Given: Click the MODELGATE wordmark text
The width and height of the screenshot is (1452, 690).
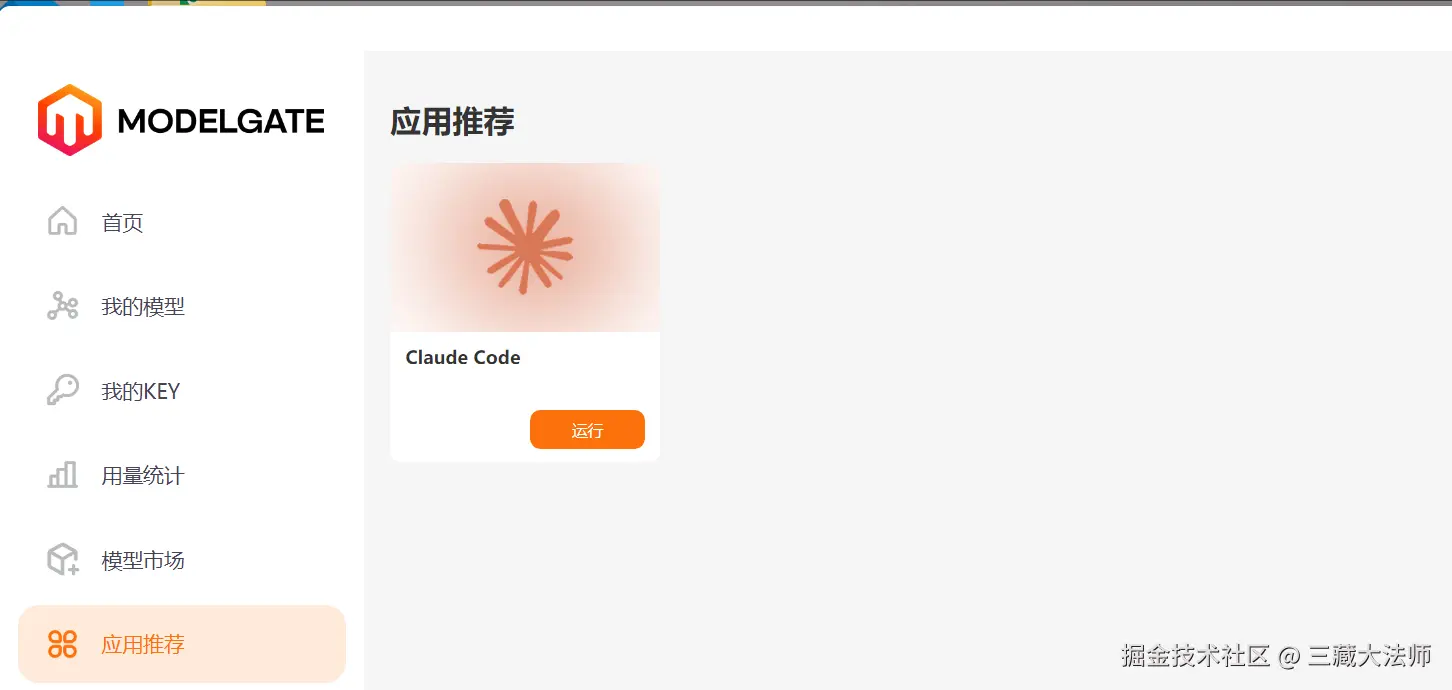Looking at the screenshot, I should pos(221,122).
